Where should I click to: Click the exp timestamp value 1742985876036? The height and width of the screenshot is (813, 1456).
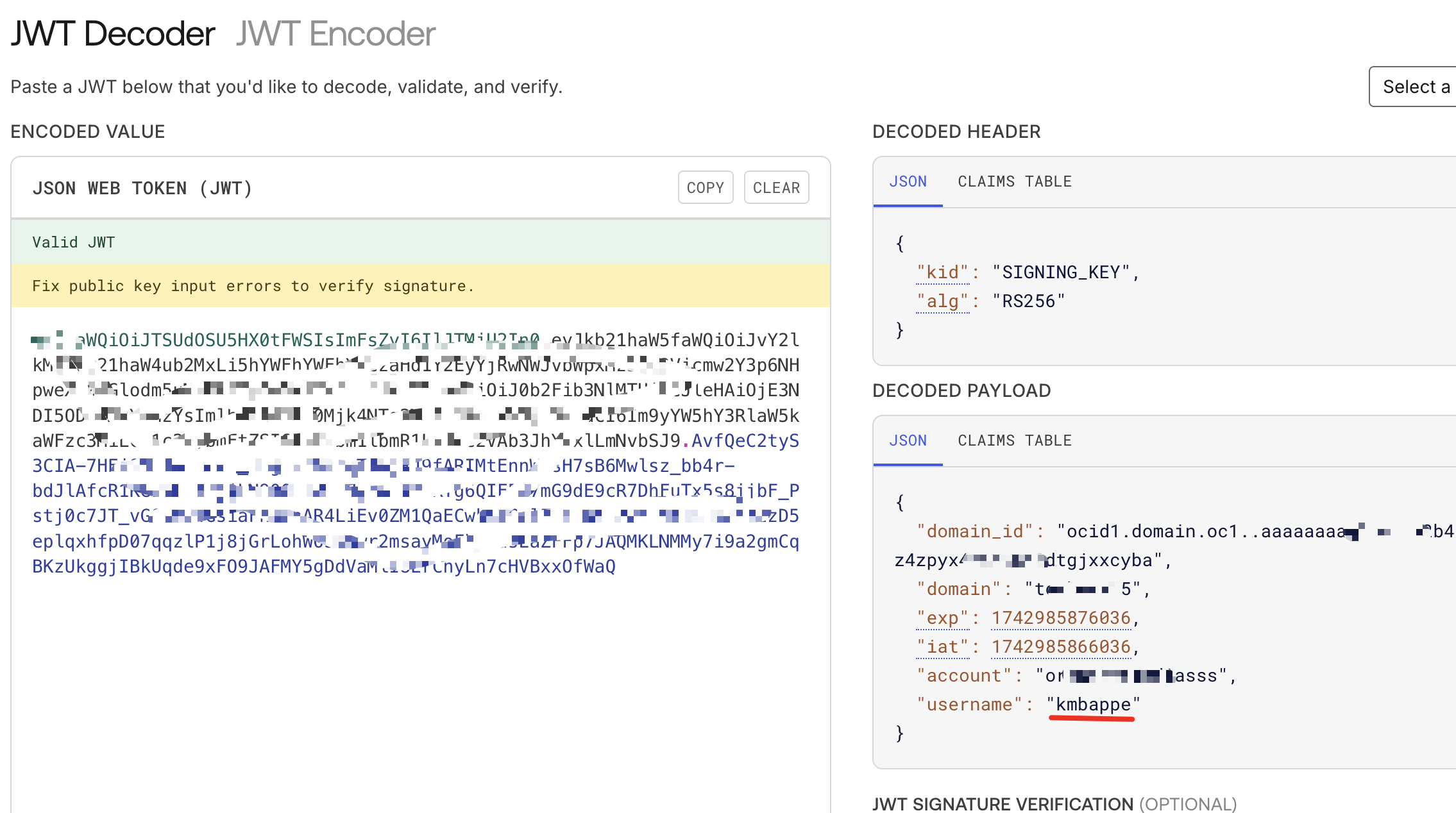[1061, 618]
